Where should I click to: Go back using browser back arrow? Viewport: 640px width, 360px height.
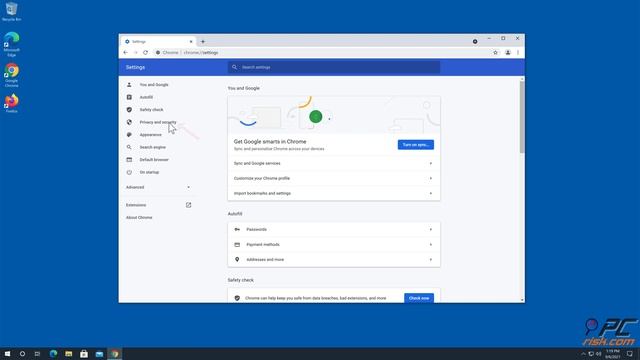click(x=126, y=53)
